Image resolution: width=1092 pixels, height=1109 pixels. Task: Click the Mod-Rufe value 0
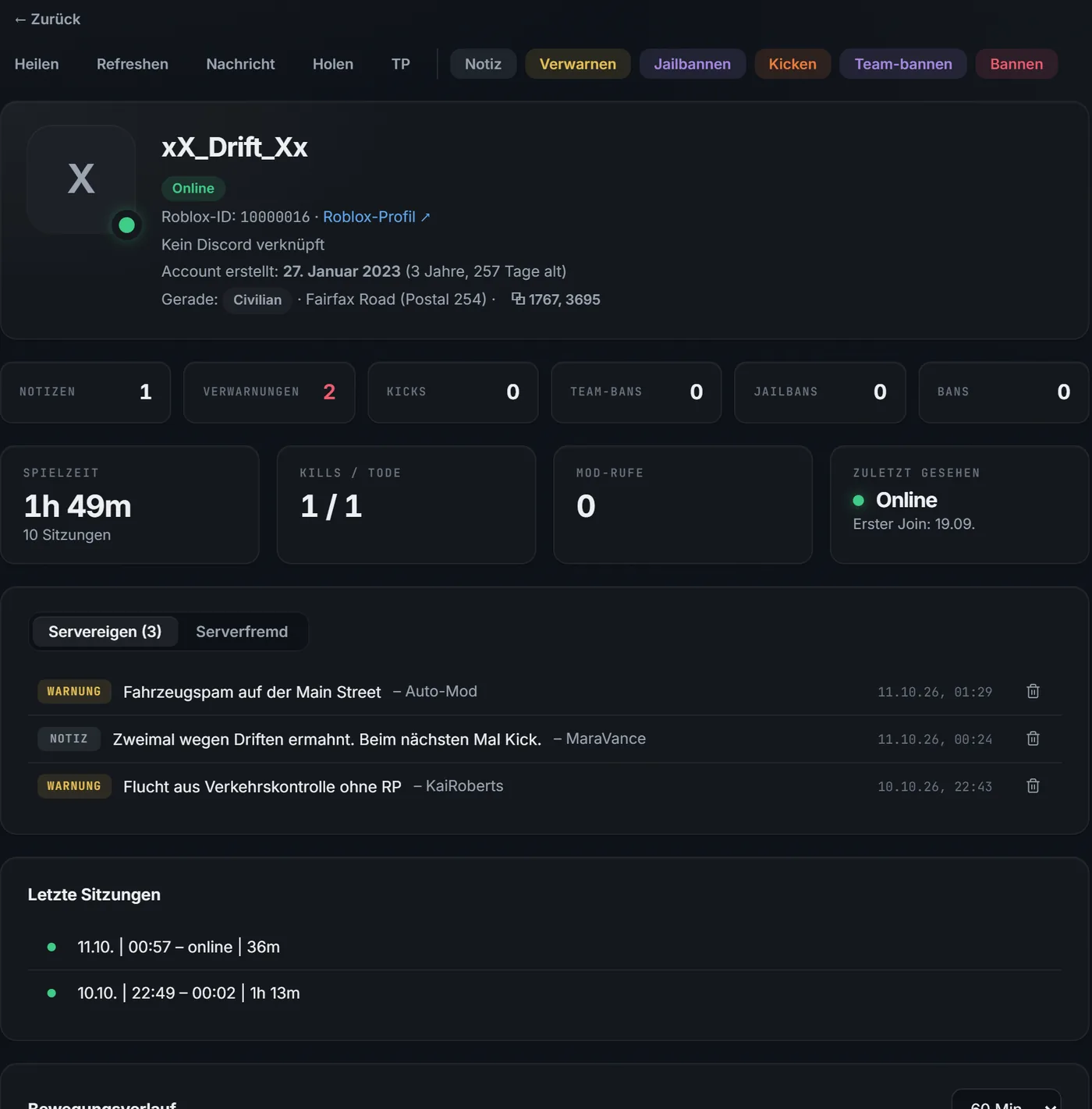pyautogui.click(x=586, y=506)
